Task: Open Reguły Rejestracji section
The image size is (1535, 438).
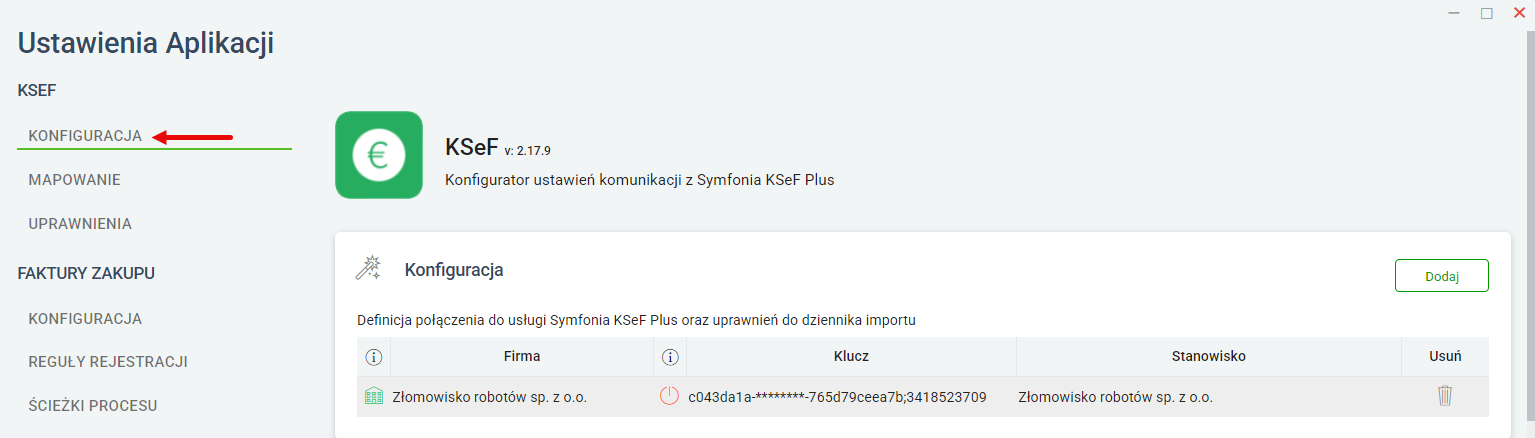Action: click(108, 362)
